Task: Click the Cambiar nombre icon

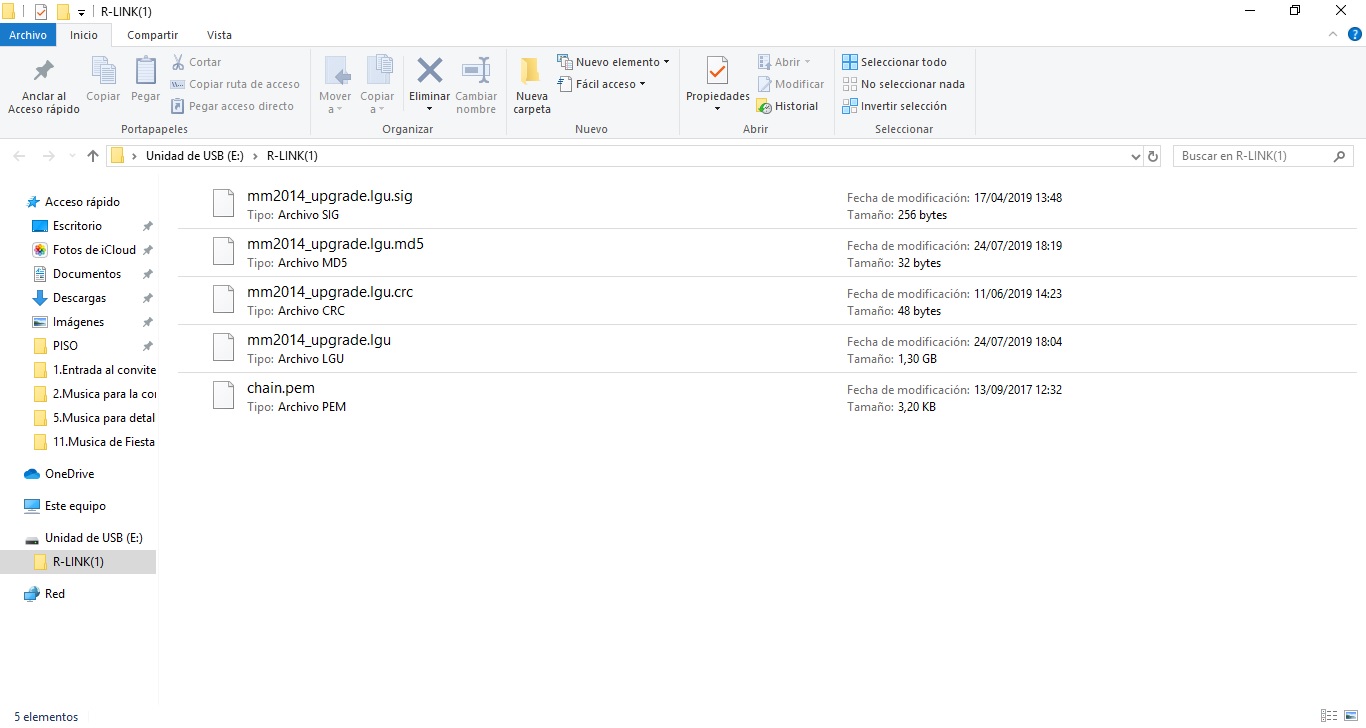Action: coord(476,72)
